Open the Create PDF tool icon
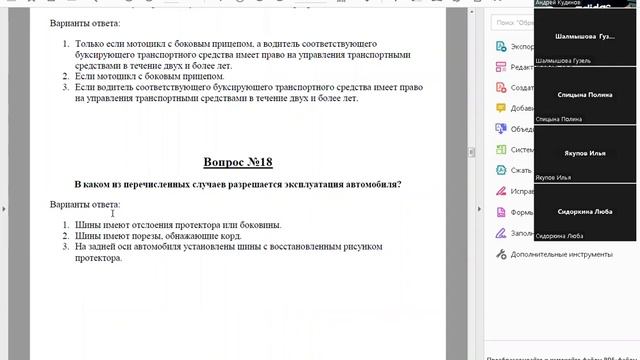This screenshot has width=640, height=360. [501, 87]
